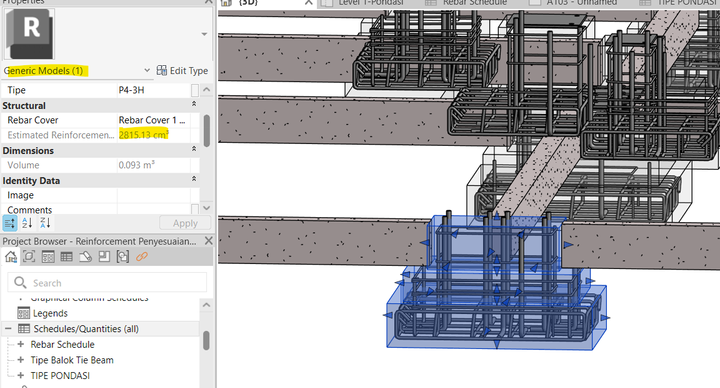Click the Apply button
The height and width of the screenshot is (388, 720).
tap(185, 223)
